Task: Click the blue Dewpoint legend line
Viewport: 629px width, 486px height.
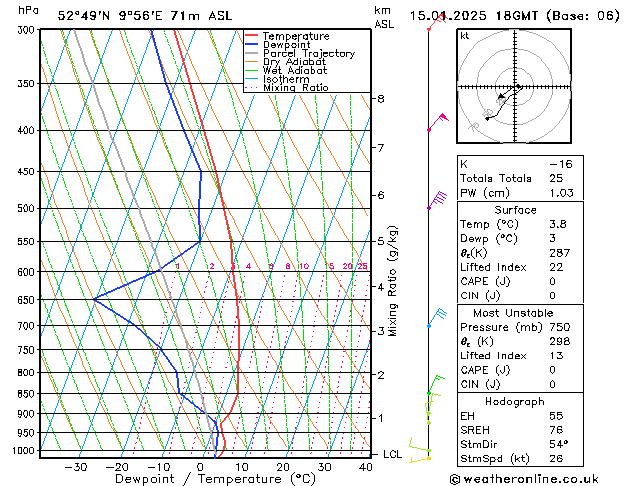Action: click(x=251, y=44)
